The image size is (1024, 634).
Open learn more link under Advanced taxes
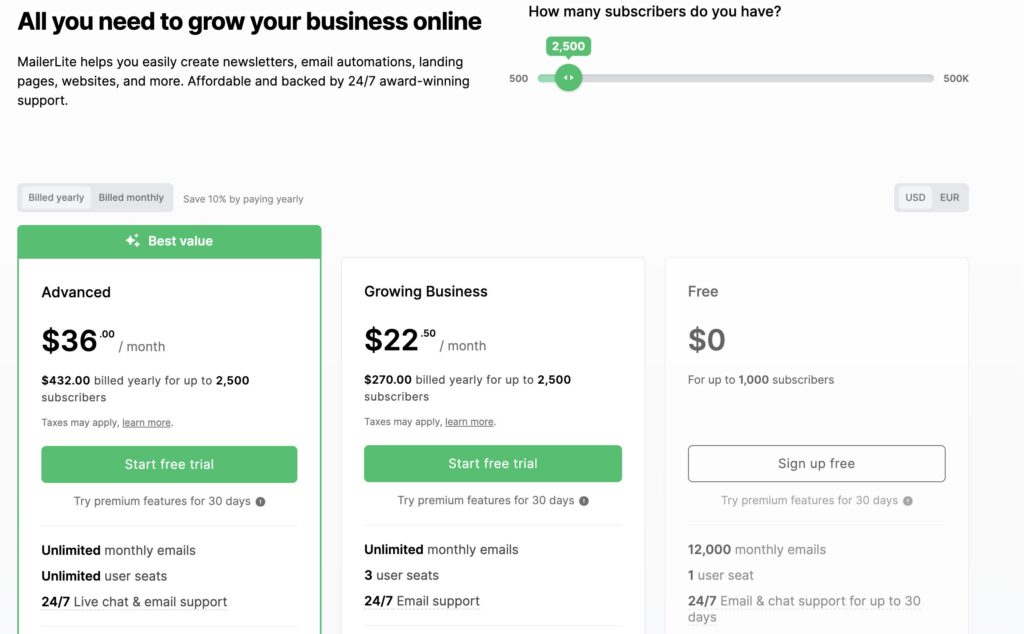(x=146, y=422)
